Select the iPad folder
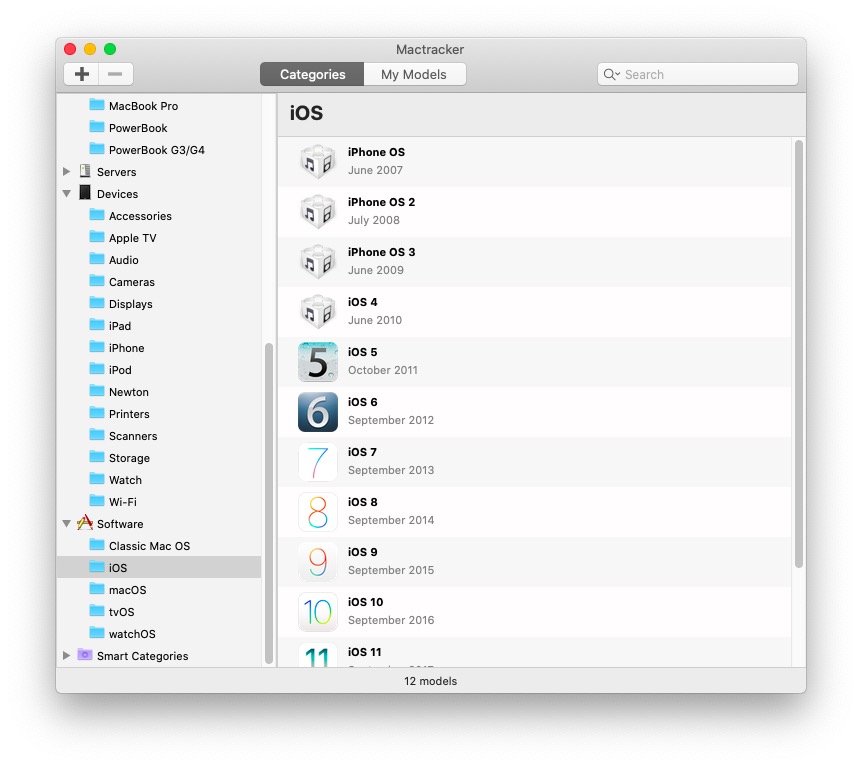Viewport: 862px width, 767px height. coord(158,325)
